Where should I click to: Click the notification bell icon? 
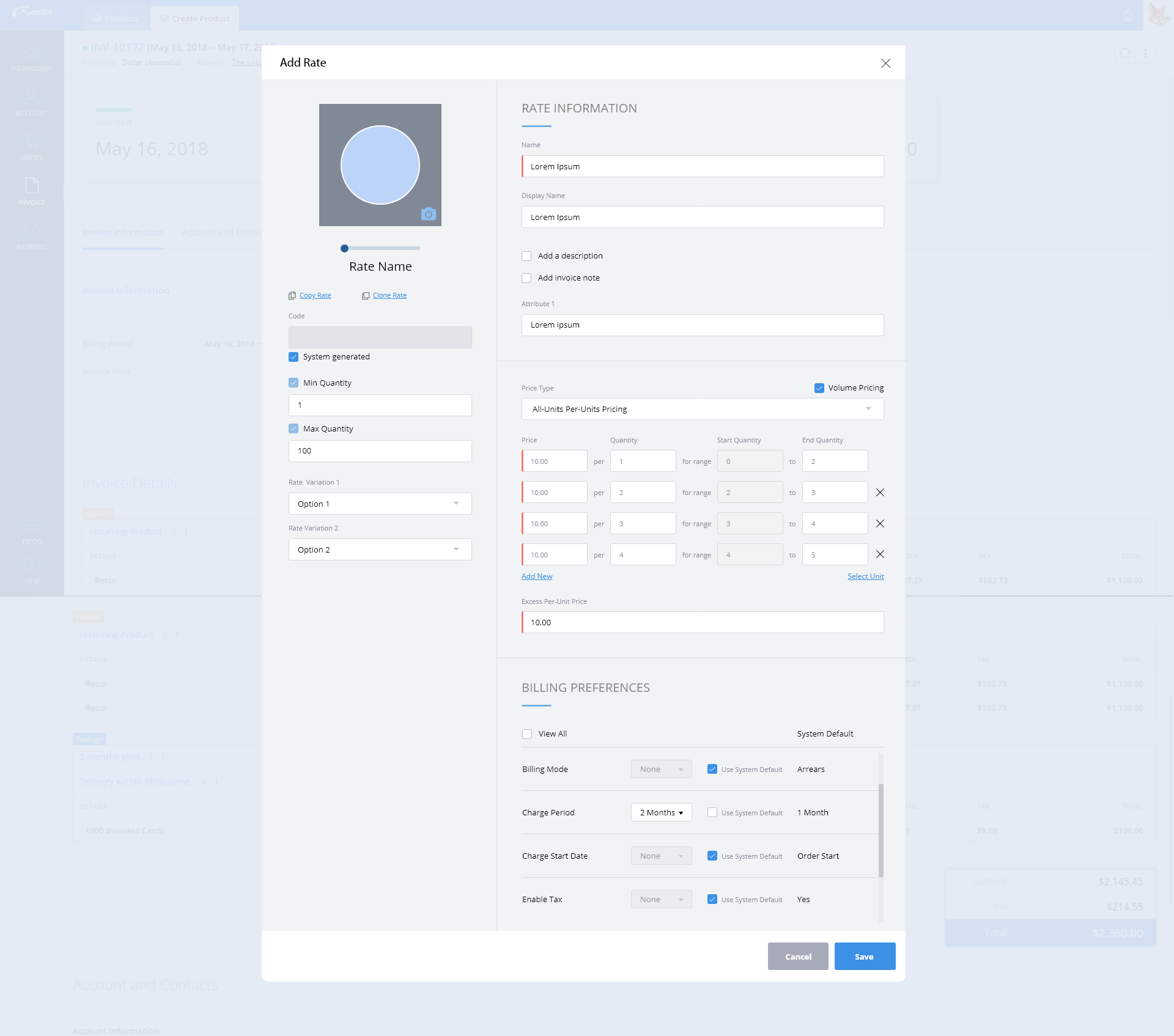click(1128, 15)
